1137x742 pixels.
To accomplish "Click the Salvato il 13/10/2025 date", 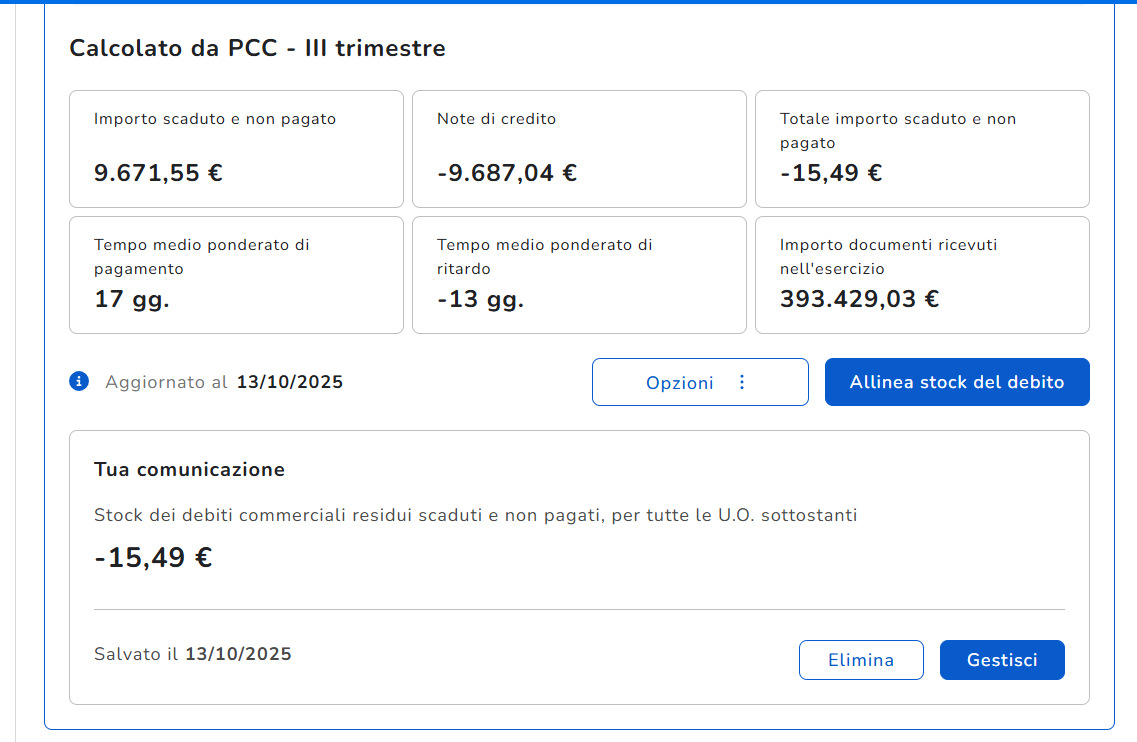I will tap(238, 654).
